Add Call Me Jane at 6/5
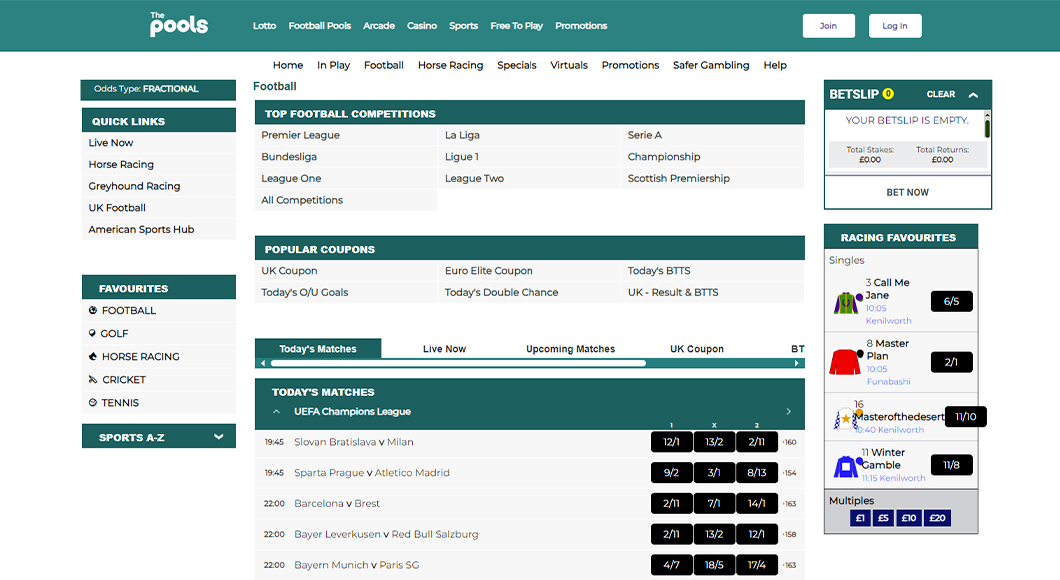This screenshot has height=580, width=1060. point(951,301)
